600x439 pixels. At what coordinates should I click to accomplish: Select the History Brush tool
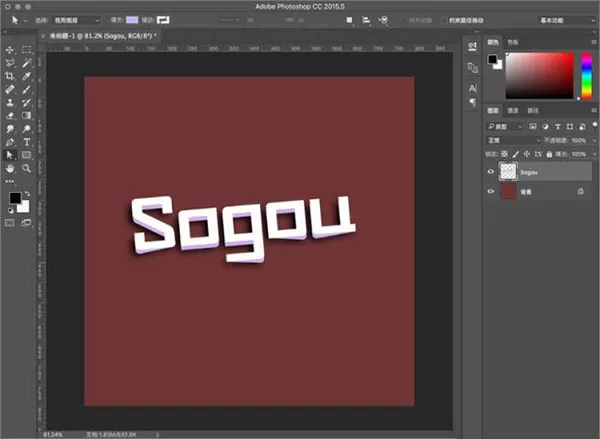[x=26, y=103]
